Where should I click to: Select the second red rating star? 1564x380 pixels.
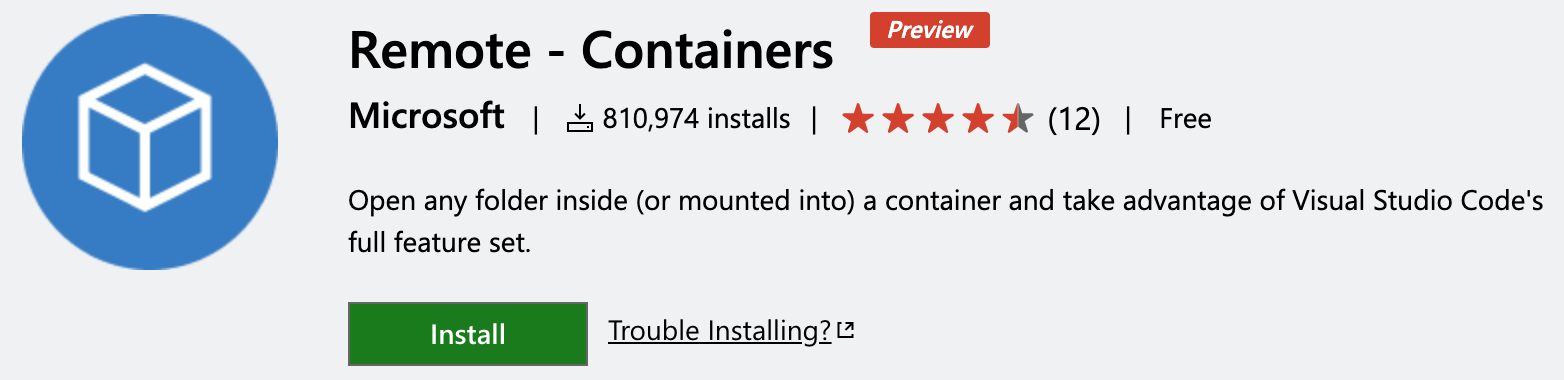click(897, 119)
